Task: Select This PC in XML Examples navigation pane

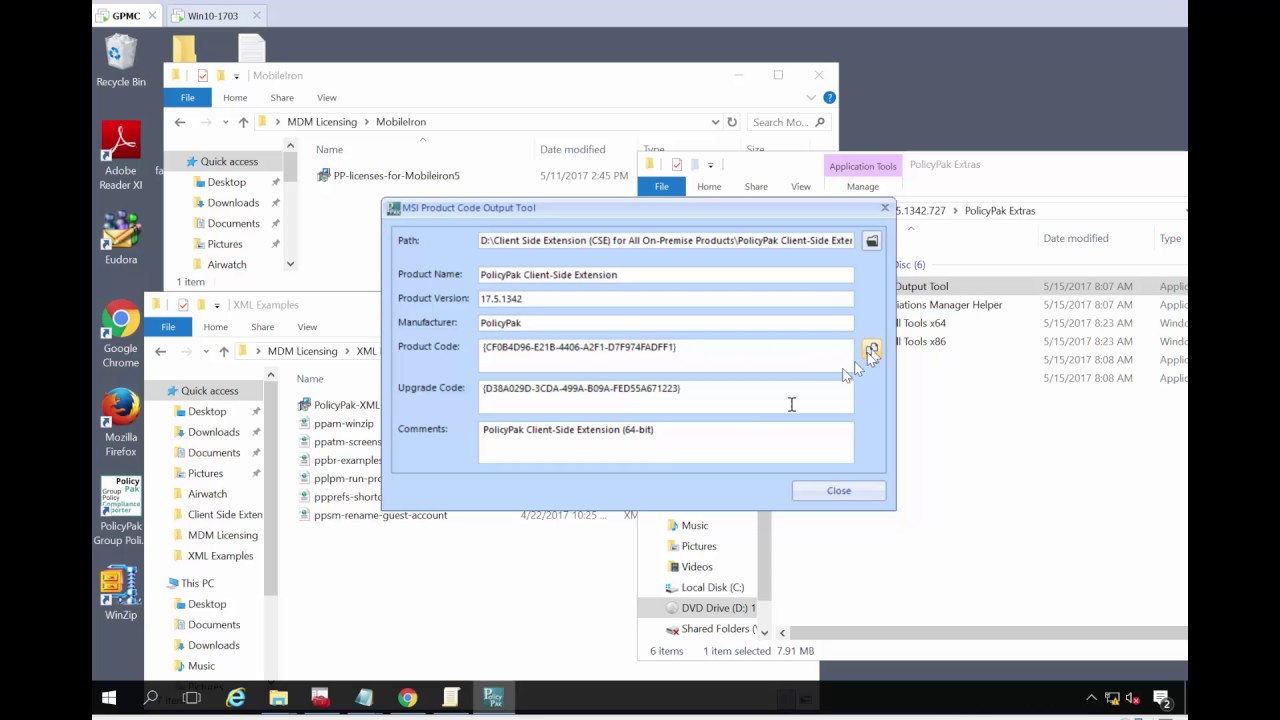Action: [x=189, y=583]
